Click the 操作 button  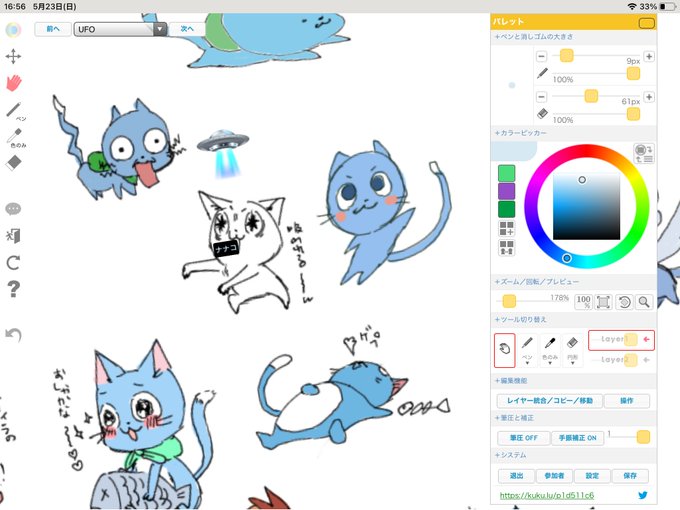pyautogui.click(x=627, y=401)
